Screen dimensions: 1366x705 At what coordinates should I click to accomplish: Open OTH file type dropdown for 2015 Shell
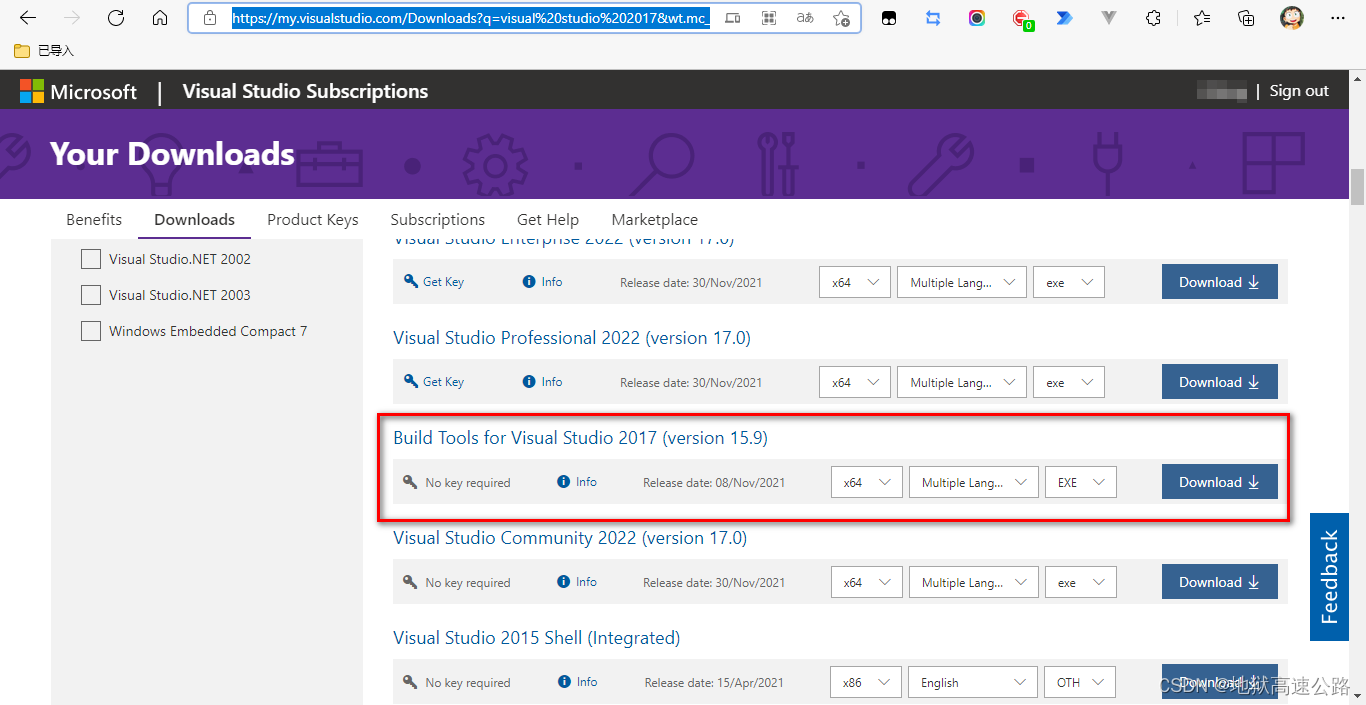click(1080, 682)
